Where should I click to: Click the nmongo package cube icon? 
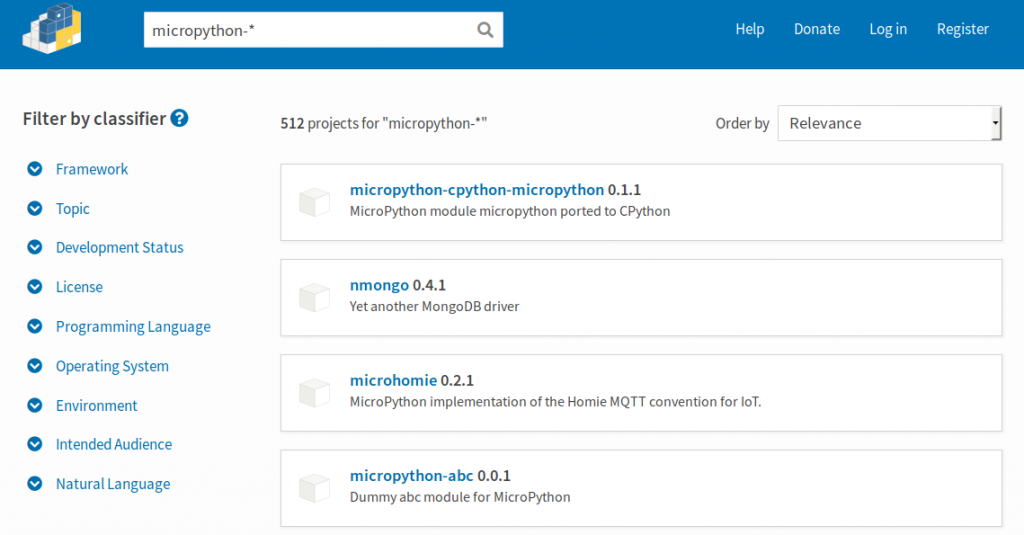click(x=315, y=298)
